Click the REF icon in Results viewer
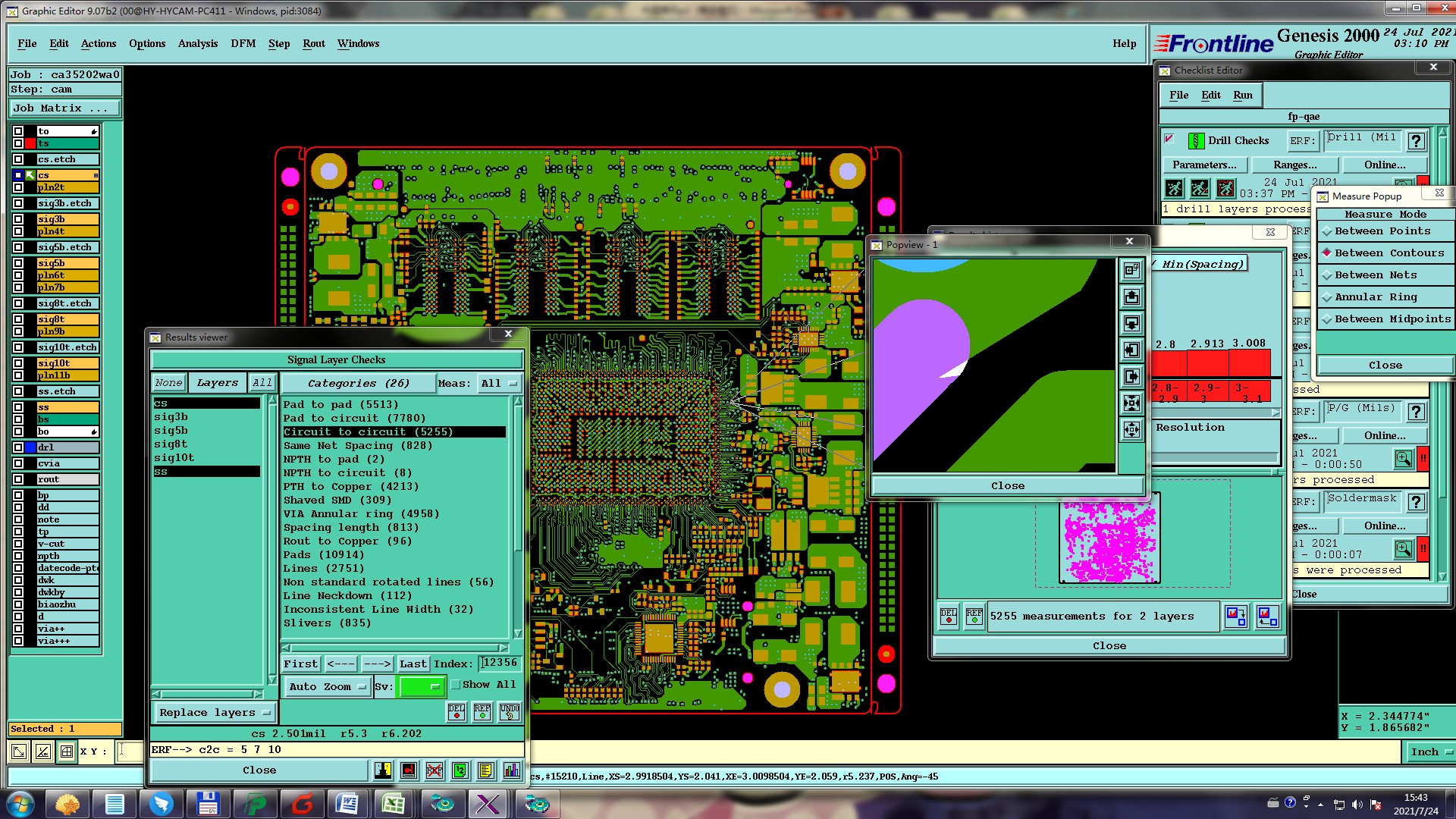Image resolution: width=1456 pixels, height=819 pixels. pos(482,711)
